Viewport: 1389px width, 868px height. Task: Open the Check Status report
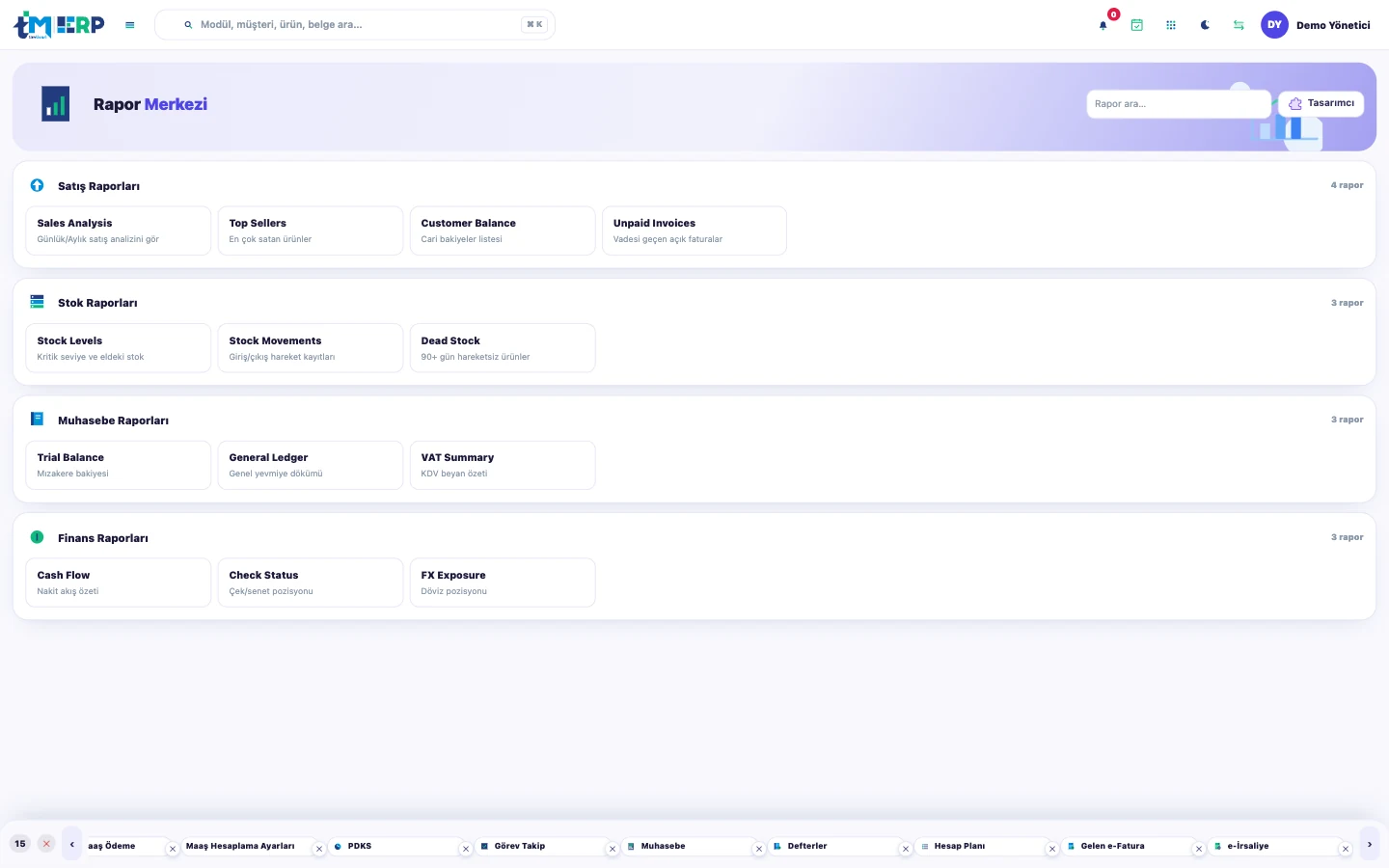pyautogui.click(x=310, y=583)
